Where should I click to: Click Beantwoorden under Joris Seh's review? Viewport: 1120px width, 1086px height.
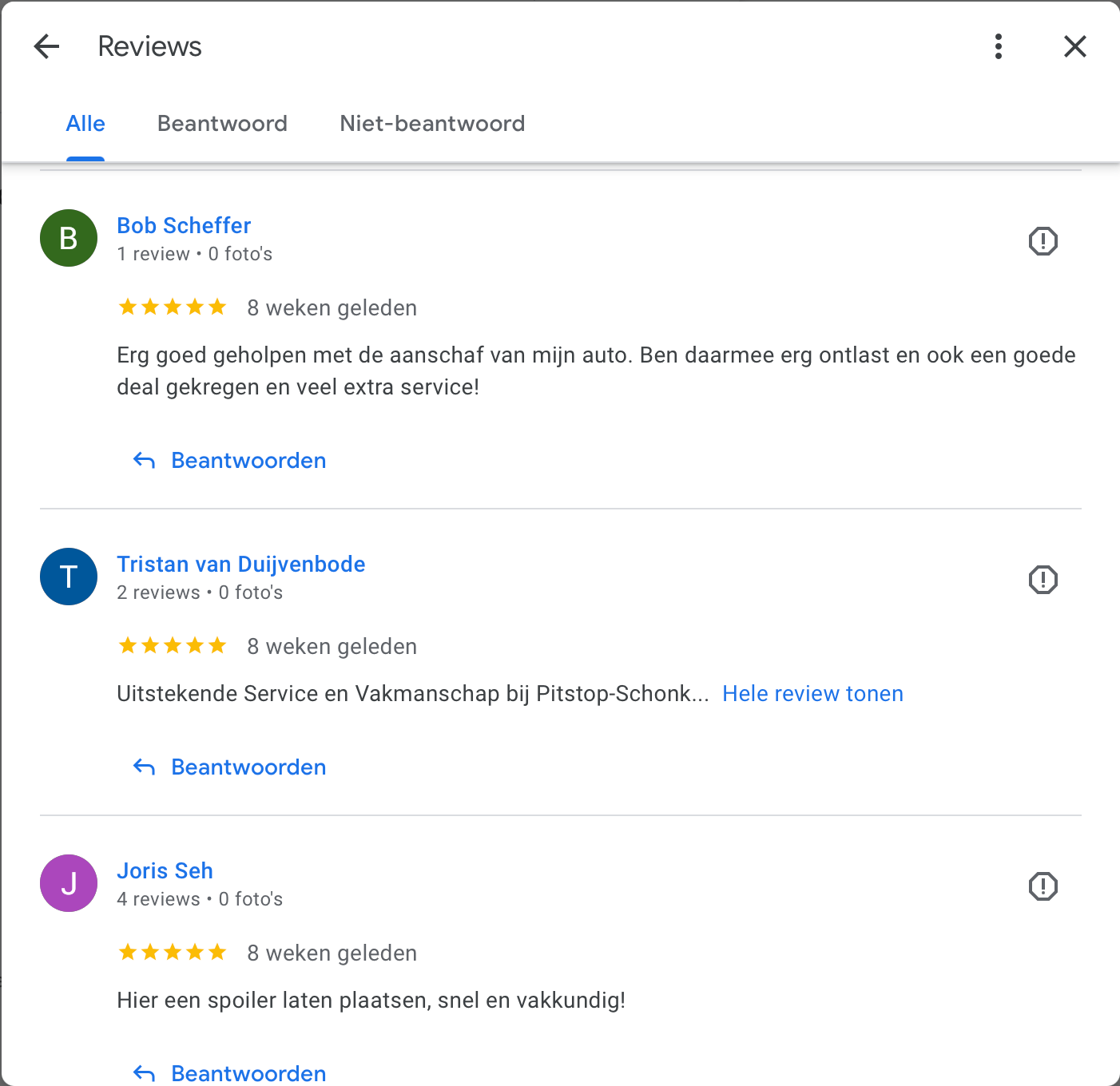[x=229, y=1073]
